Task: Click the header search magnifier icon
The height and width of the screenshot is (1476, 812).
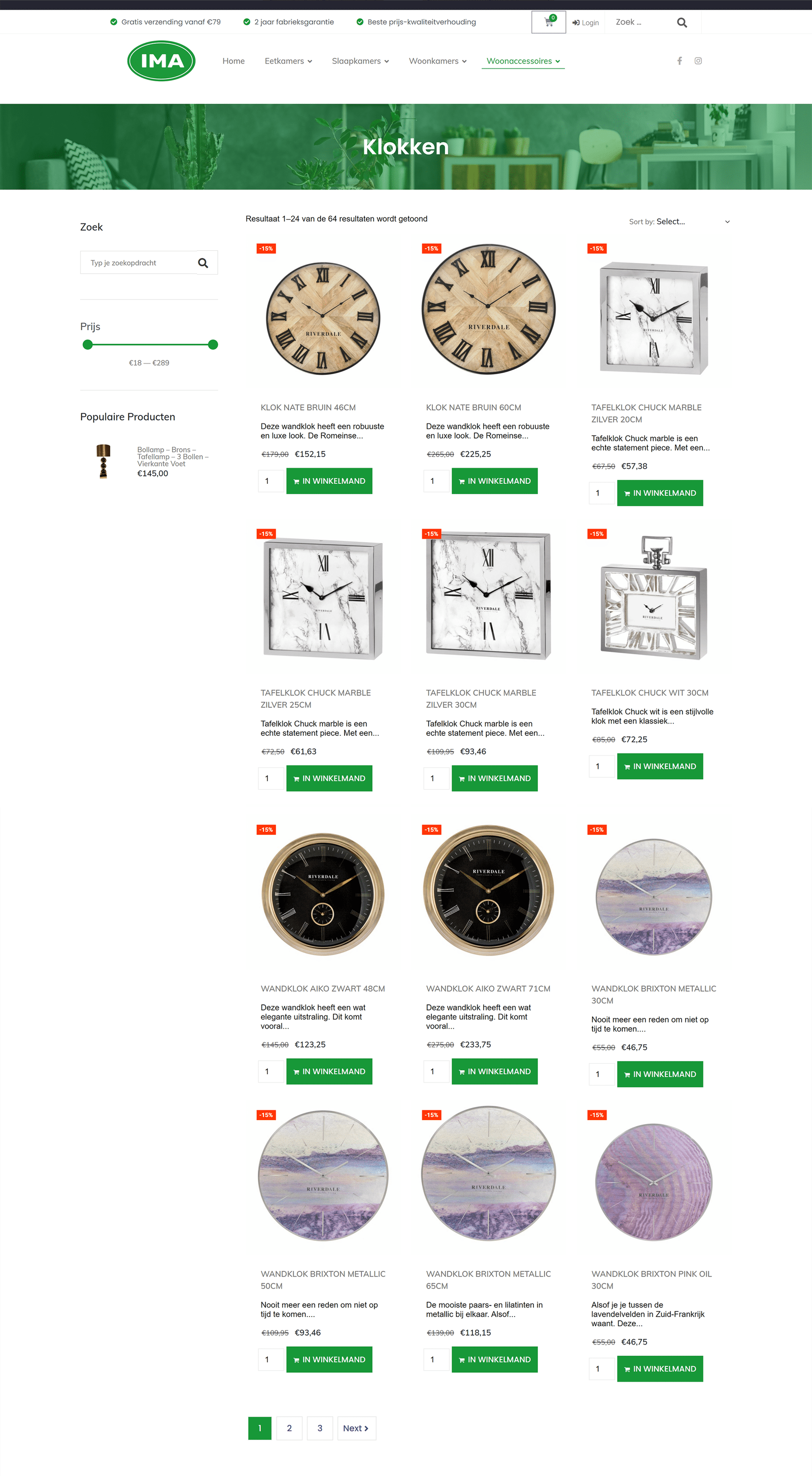Action: click(x=682, y=23)
